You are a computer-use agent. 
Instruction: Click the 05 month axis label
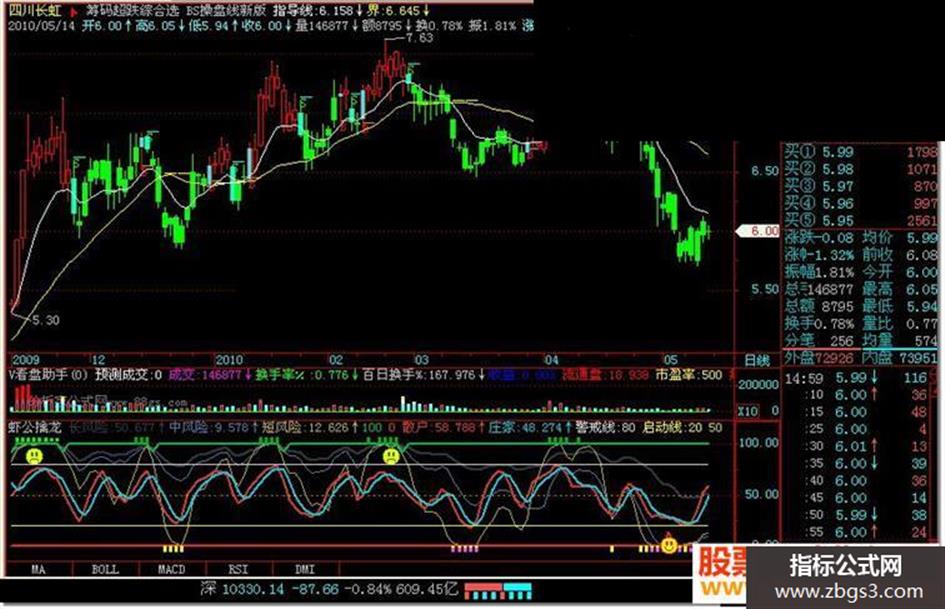pyautogui.click(x=670, y=361)
